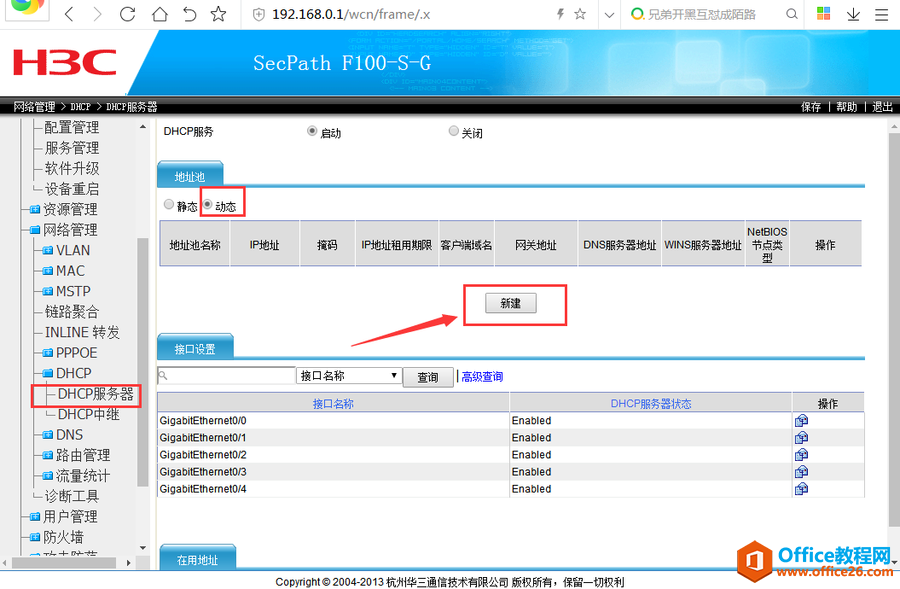900x589 pixels.
Task: Expand the DNS tree node
Action: pyautogui.click(x=48, y=435)
